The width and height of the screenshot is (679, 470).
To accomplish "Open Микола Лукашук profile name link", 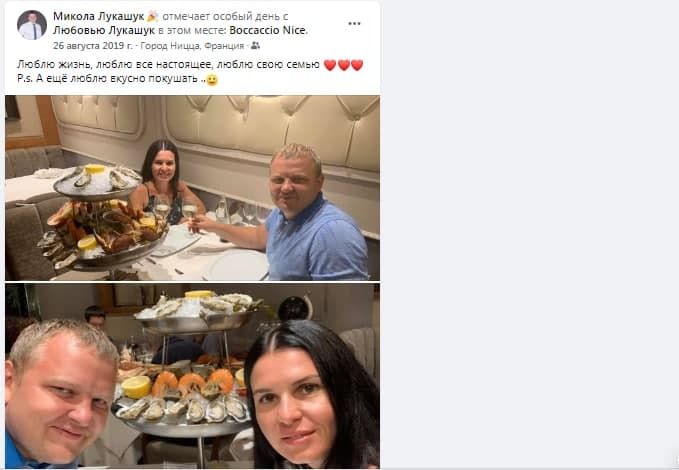I will point(99,16).
